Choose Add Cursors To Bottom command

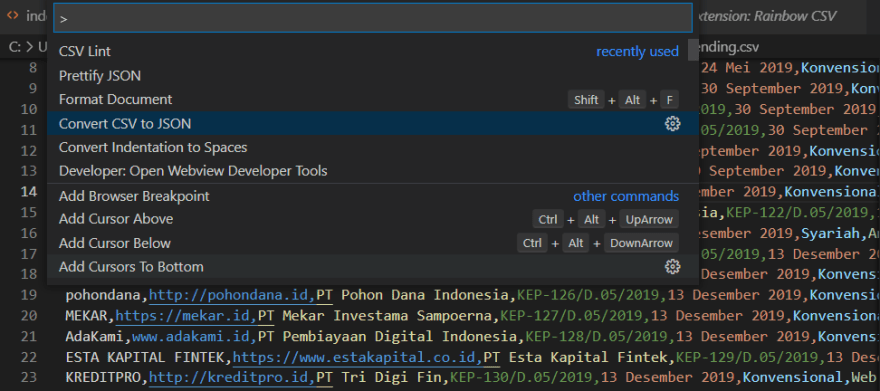[x=373, y=267]
